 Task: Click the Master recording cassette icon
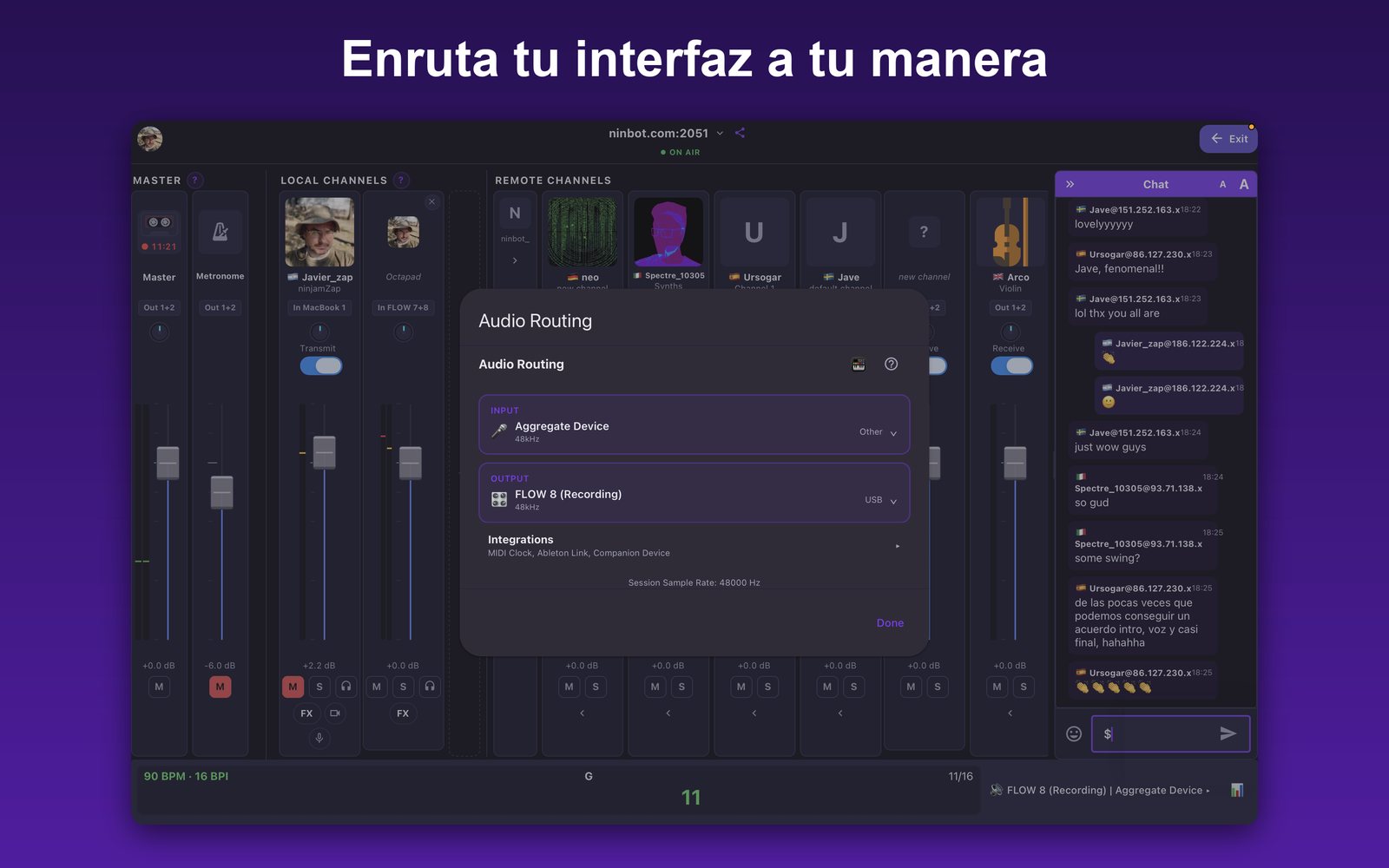(159, 223)
